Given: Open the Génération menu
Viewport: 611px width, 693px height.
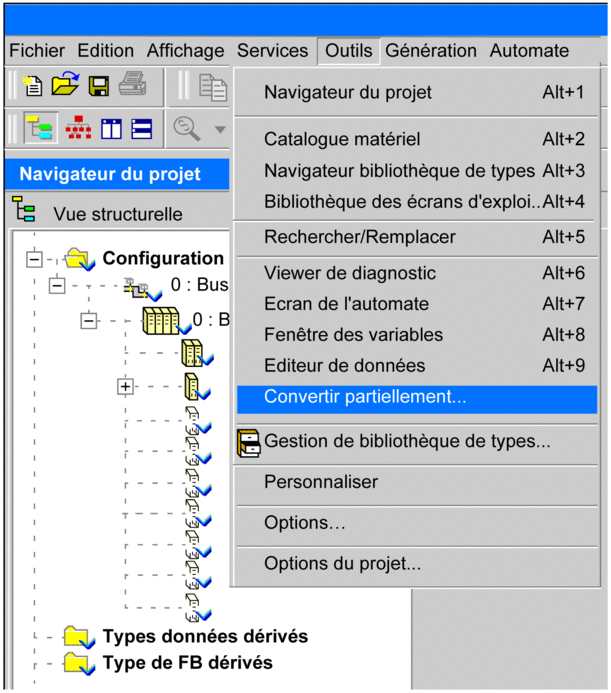Looking at the screenshot, I should 431,50.
